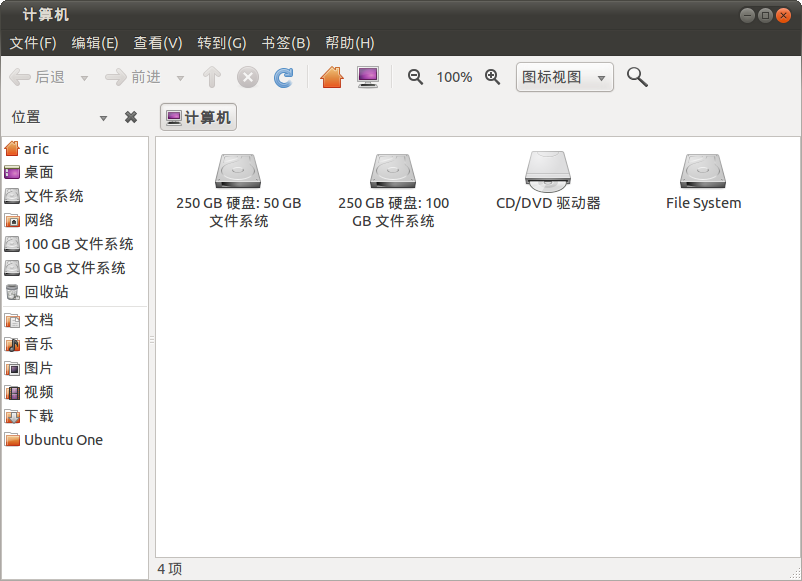
Task: Open the 编辑(E) menu
Action: pos(95,43)
